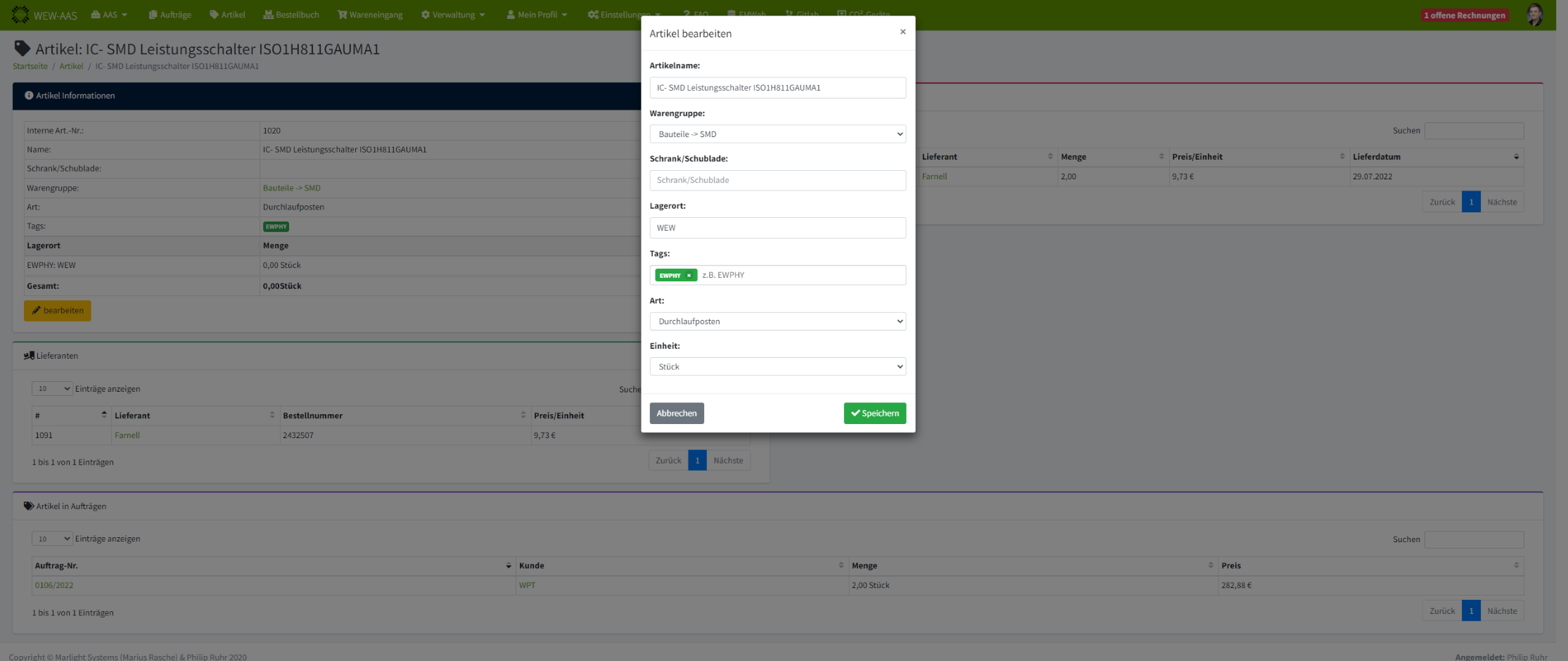
Task: Click the user avatar in top right
Action: tap(1535, 15)
